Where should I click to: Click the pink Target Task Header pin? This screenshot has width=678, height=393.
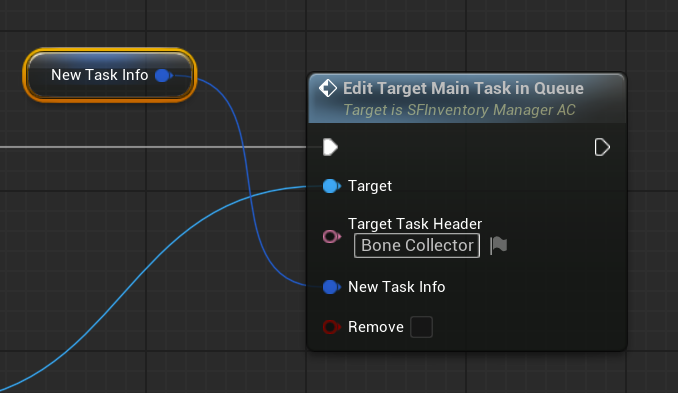tap(332, 236)
